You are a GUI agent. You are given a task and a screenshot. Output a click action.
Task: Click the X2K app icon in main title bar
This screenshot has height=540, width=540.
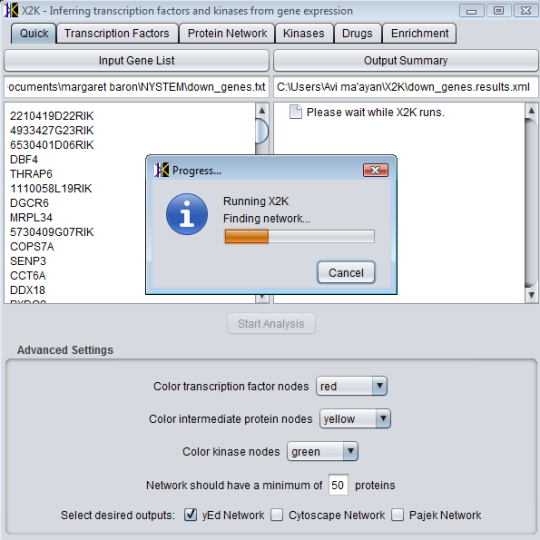pos(11,10)
